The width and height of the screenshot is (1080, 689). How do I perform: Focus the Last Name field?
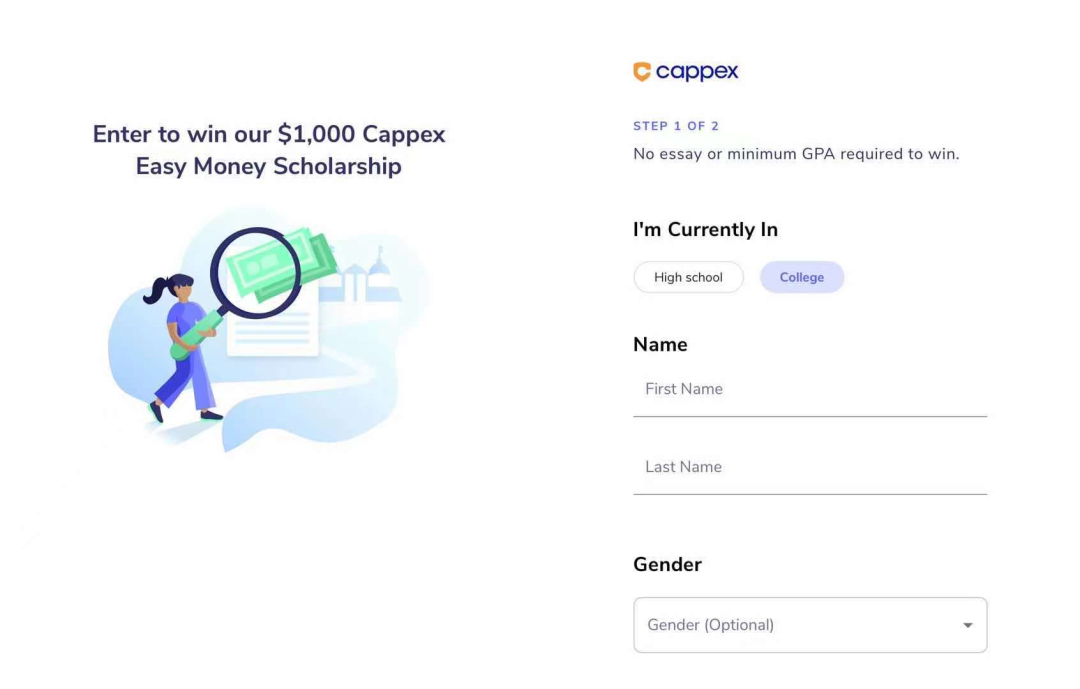pos(810,467)
